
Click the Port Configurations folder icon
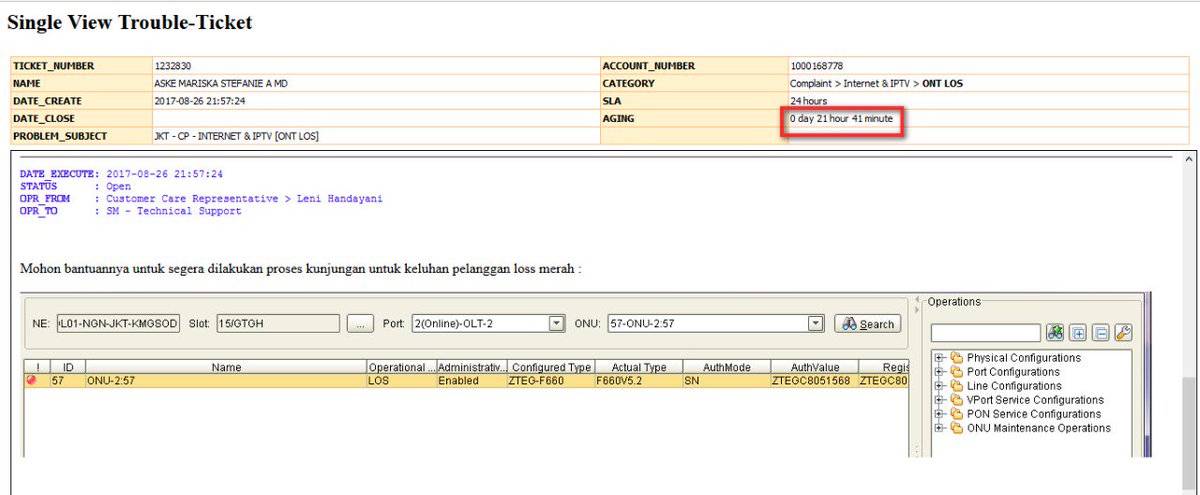tap(956, 372)
